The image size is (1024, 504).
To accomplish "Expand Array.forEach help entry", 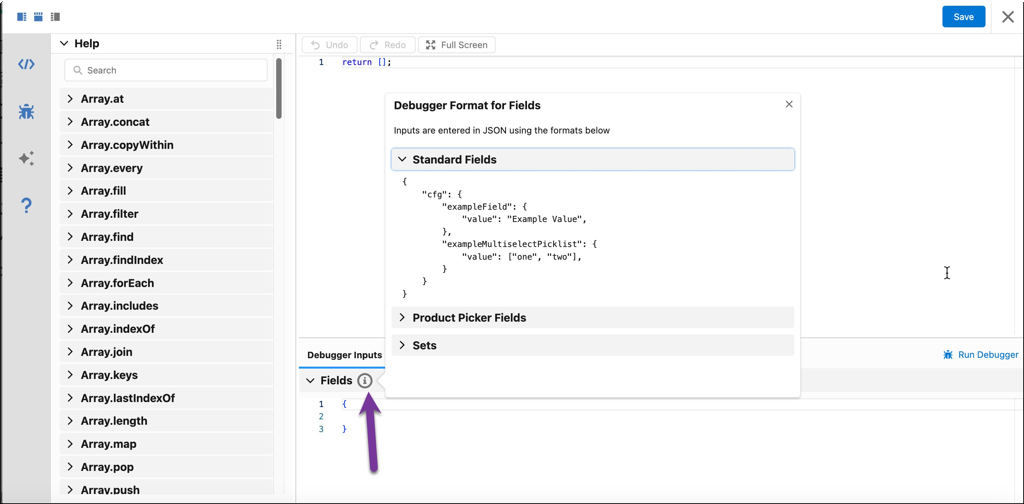I will coord(166,283).
